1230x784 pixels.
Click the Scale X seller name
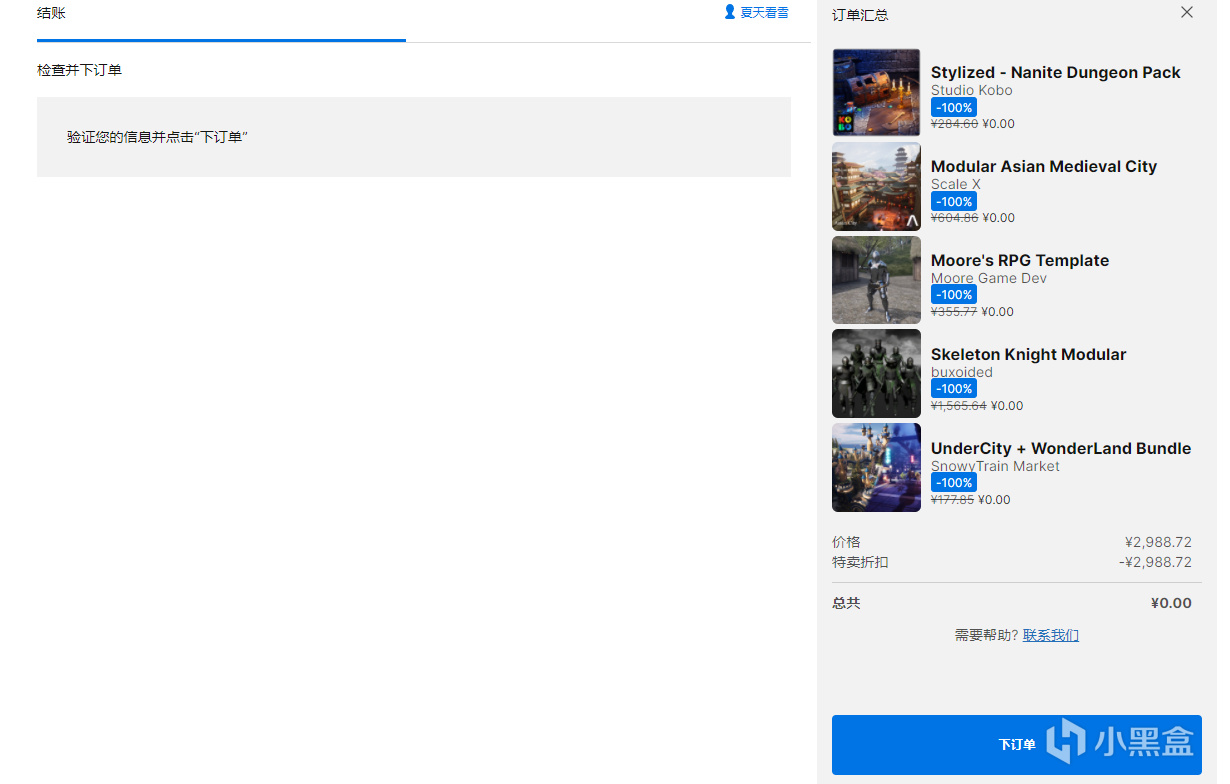956,184
